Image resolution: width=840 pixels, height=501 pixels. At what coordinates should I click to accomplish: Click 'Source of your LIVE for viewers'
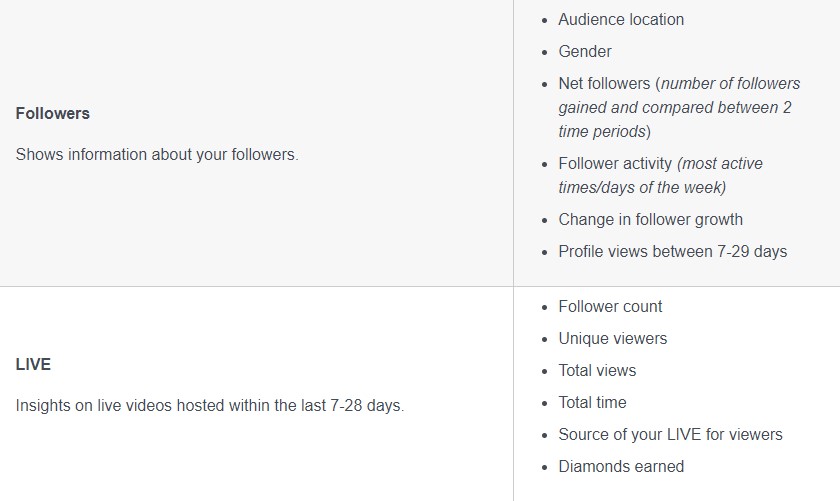tap(670, 435)
